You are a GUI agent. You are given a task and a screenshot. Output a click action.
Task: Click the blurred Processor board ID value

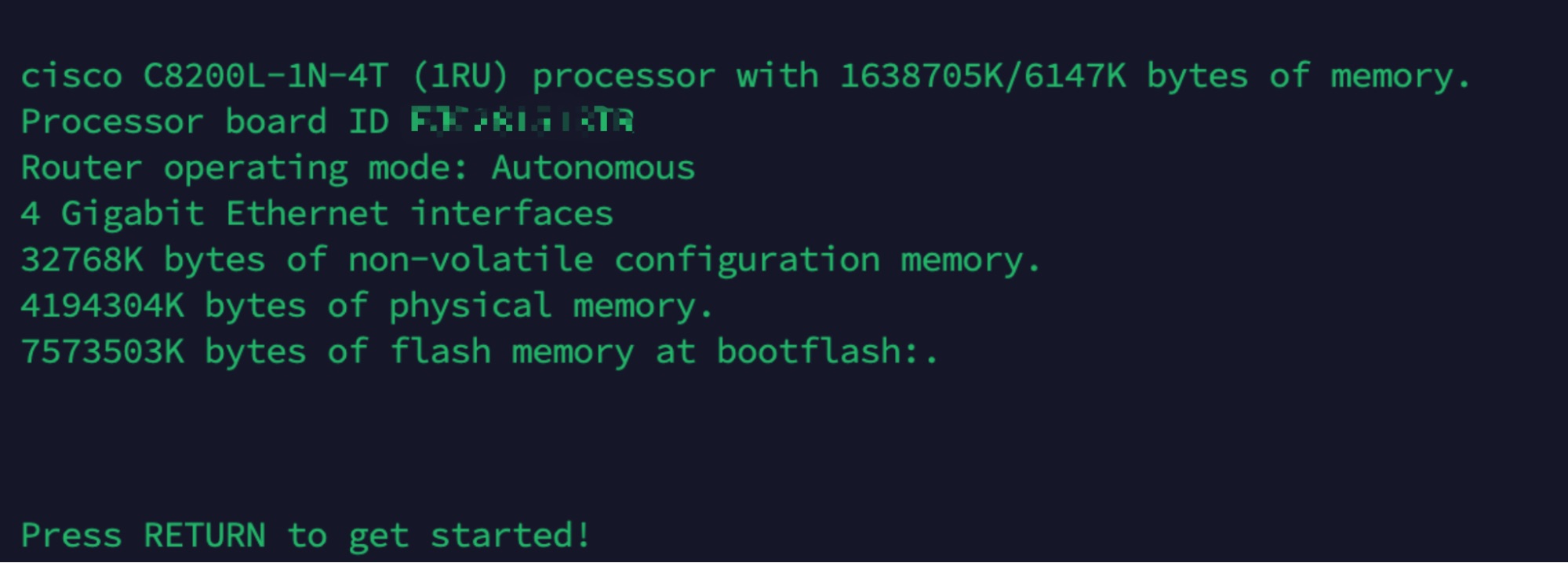click(x=522, y=122)
